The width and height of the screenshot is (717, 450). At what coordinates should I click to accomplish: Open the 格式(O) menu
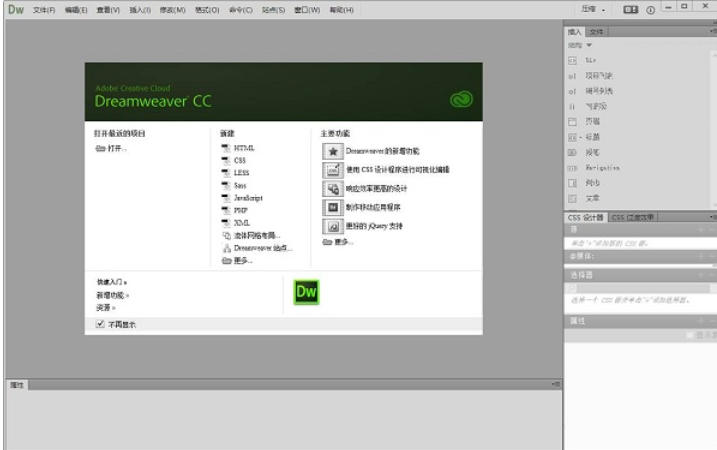(x=207, y=10)
